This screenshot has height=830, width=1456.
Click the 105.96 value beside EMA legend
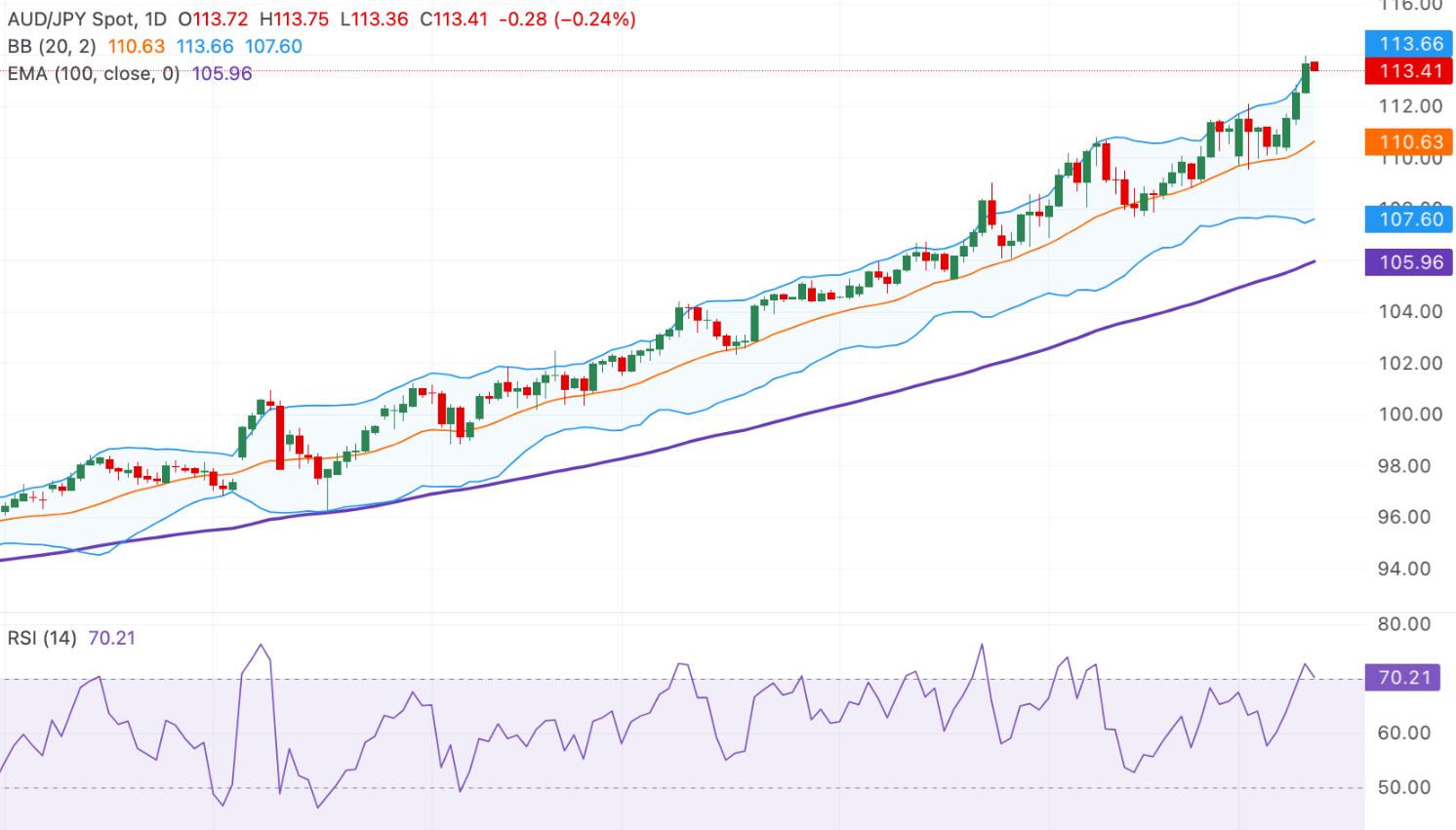222,74
